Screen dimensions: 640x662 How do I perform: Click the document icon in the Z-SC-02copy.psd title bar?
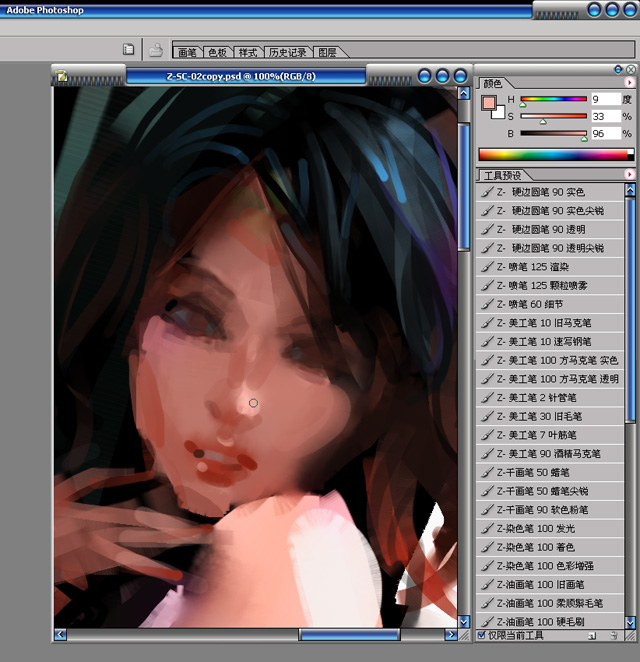pyautogui.click(x=62, y=76)
